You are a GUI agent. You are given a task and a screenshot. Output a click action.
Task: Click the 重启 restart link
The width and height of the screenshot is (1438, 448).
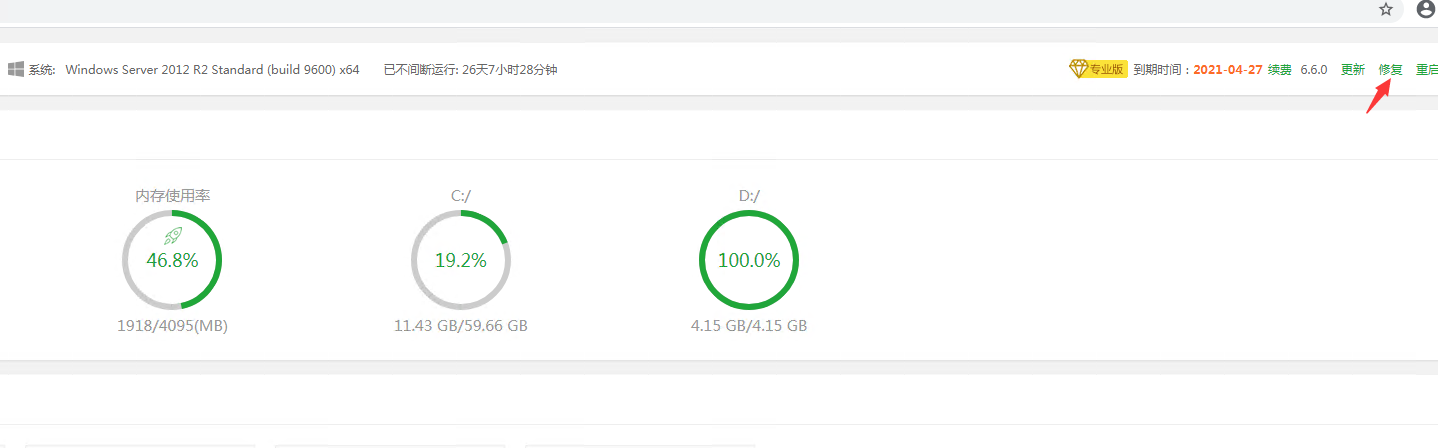(1427, 70)
